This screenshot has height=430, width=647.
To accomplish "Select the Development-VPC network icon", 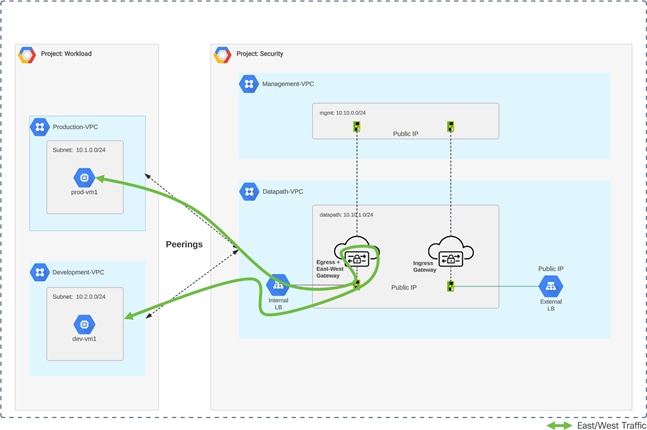I will coord(40,272).
